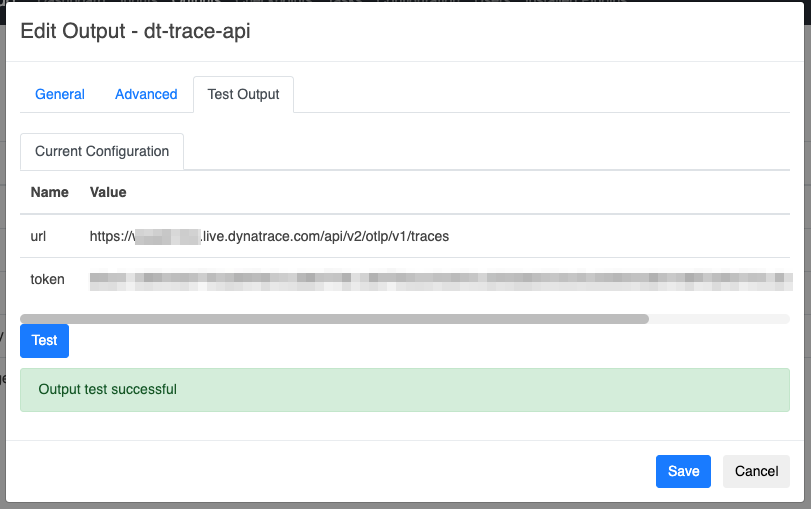This screenshot has height=509, width=811.
Task: Click the blurred token value
Action: pos(440,280)
